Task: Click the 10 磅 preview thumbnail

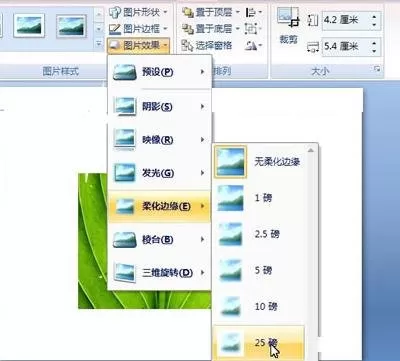Action: coord(230,306)
